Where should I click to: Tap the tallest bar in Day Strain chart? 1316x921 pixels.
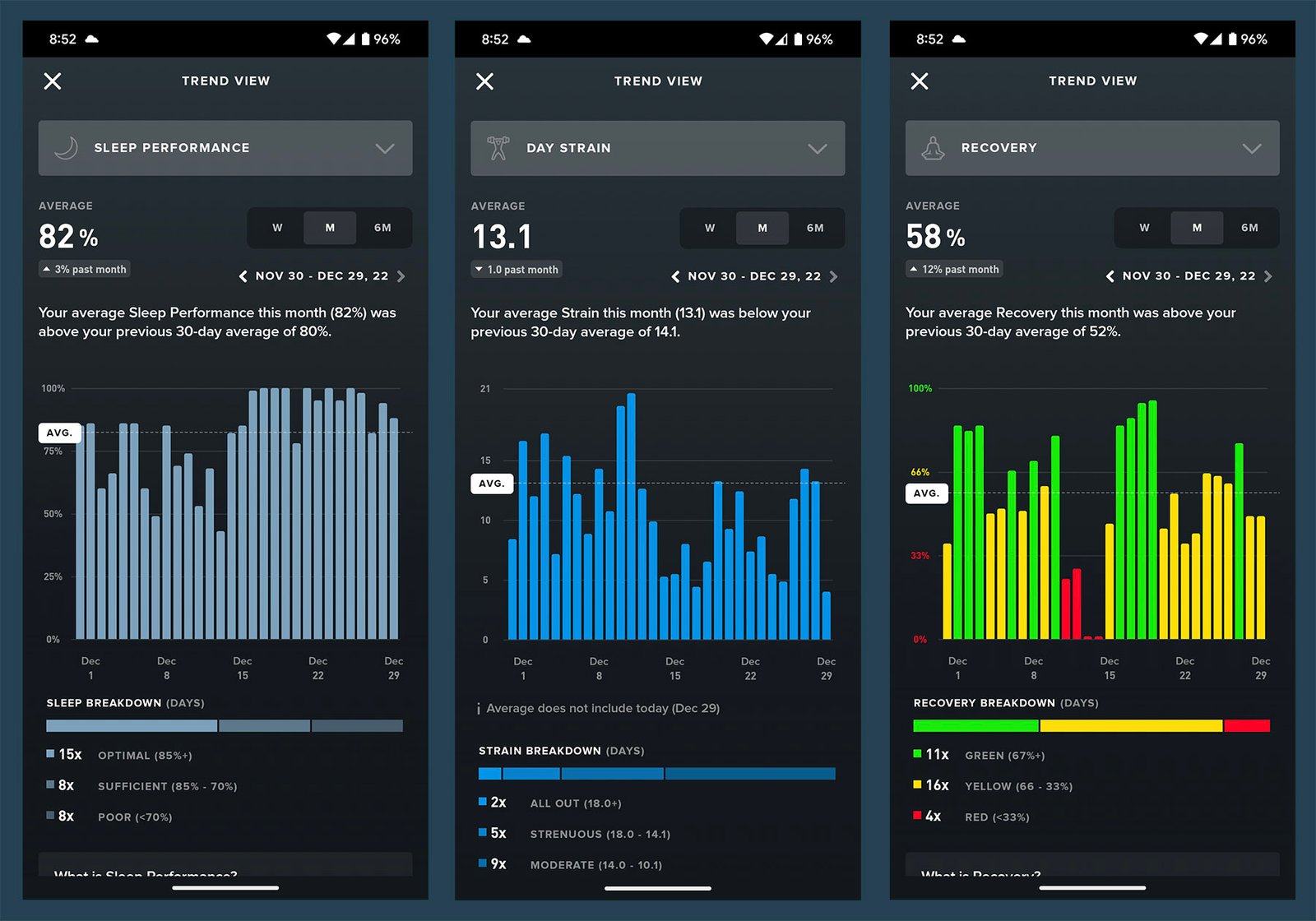point(631,516)
